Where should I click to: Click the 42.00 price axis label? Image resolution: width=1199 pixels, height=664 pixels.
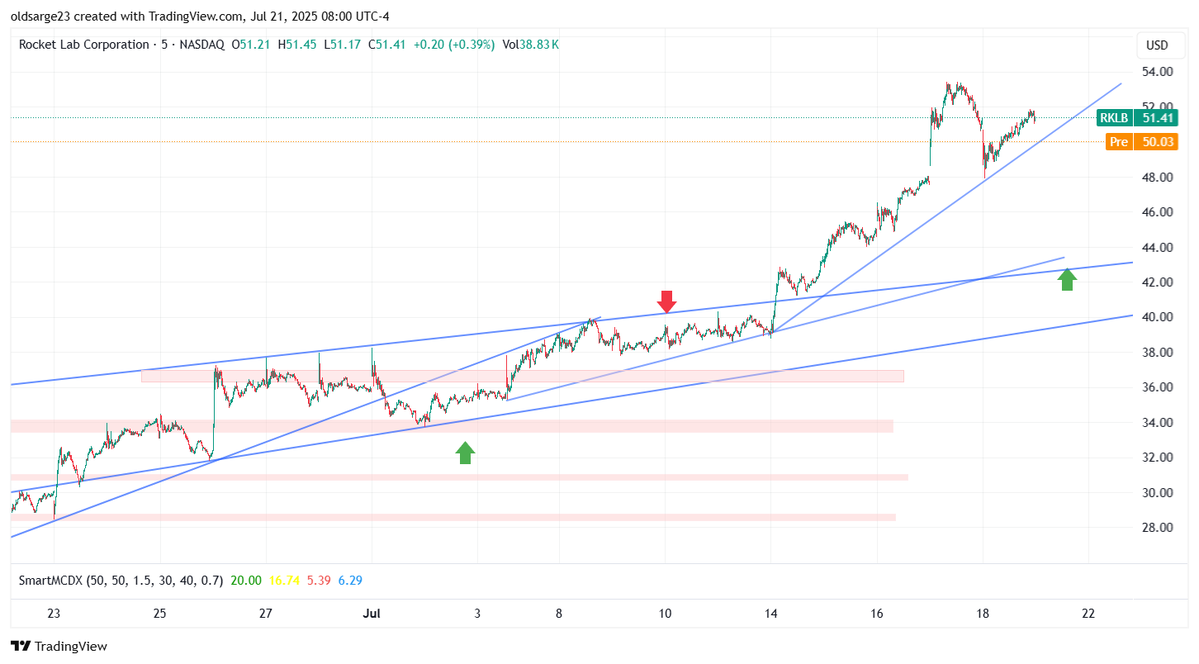point(1157,282)
